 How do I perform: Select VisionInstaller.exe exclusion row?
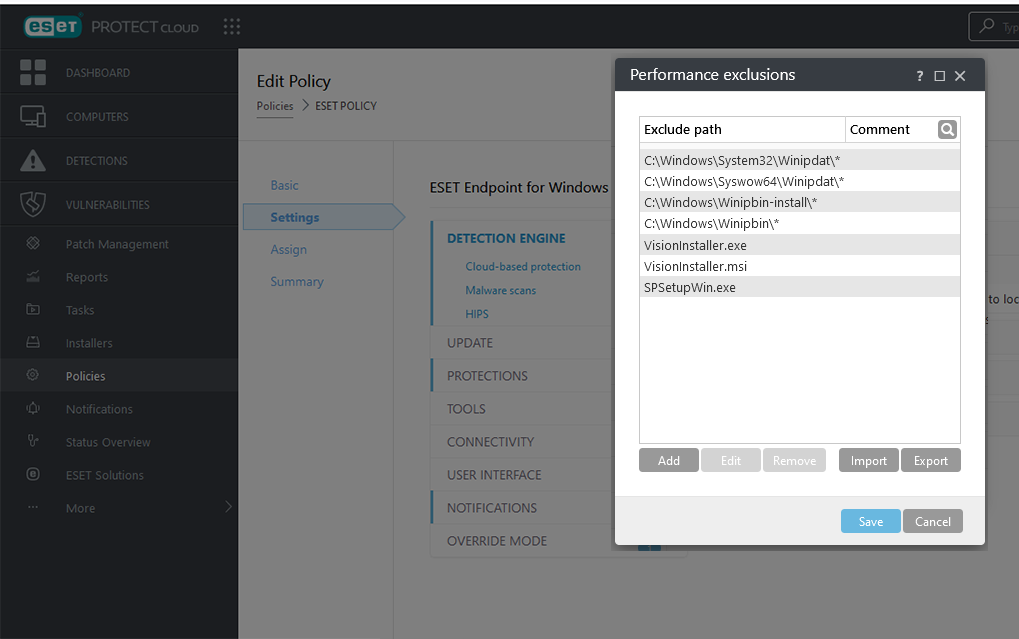[799, 245]
